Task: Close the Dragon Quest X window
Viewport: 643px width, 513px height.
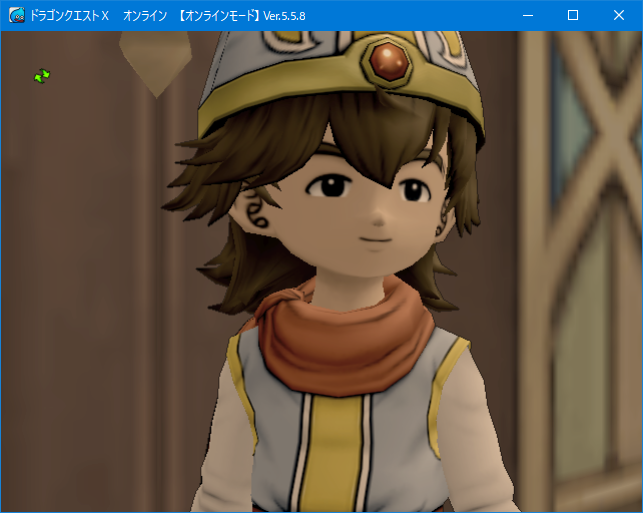Action: click(619, 16)
